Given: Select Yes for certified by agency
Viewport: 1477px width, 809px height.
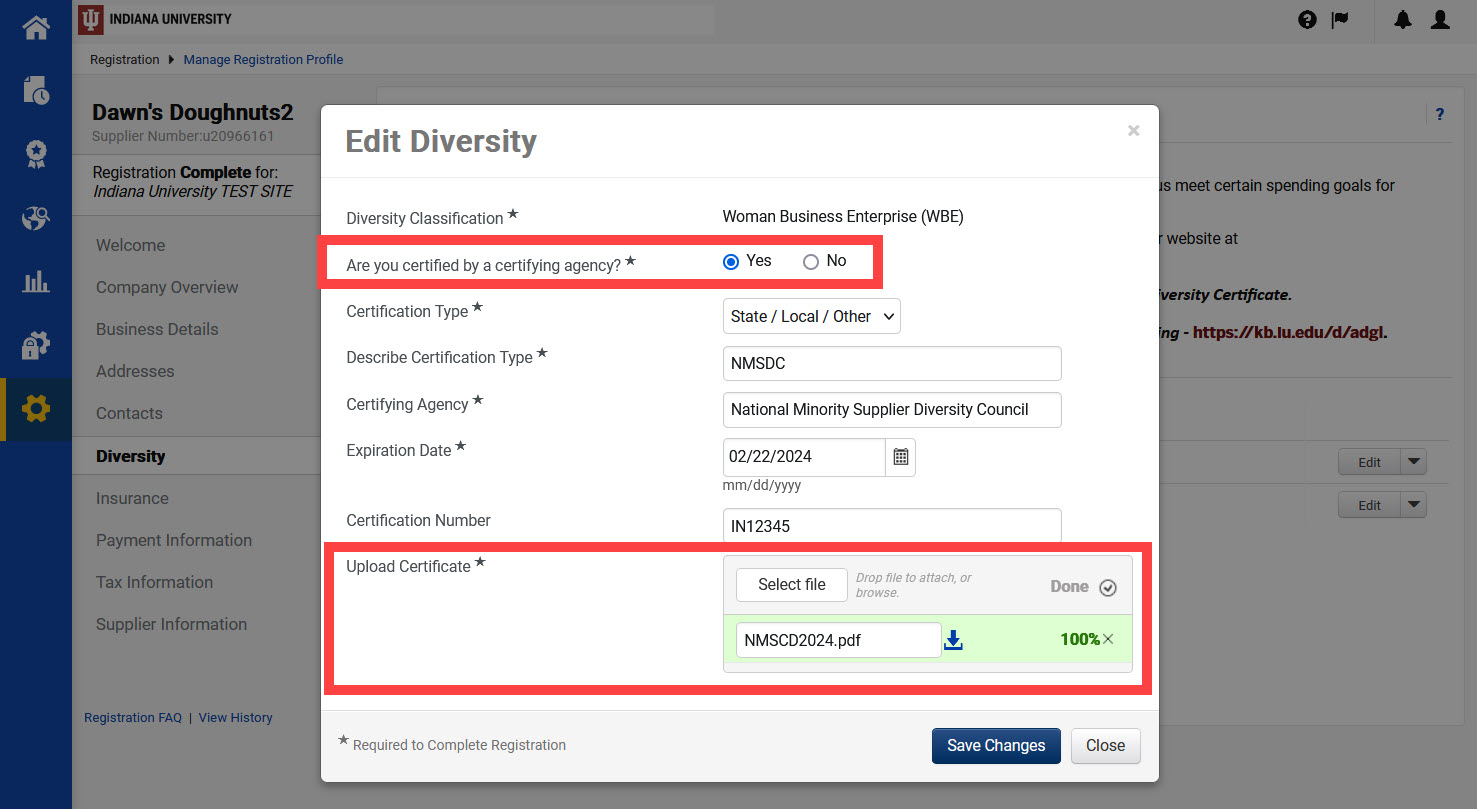Looking at the screenshot, I should pyautogui.click(x=731, y=261).
